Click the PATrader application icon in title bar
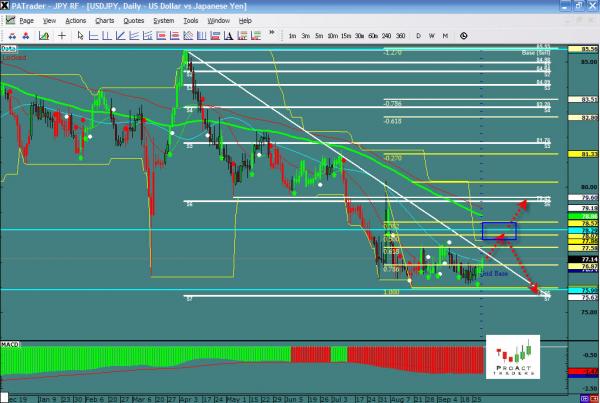This screenshot has width=600, height=403. coord(6,6)
